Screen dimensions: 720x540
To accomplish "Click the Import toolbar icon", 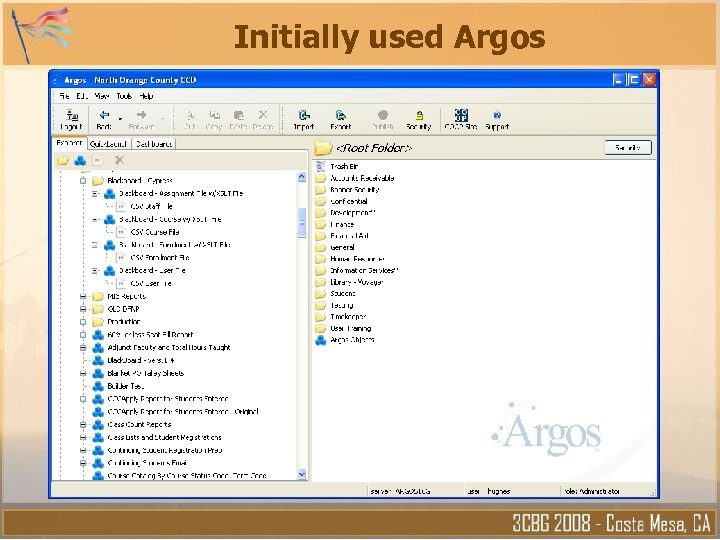I will pyautogui.click(x=304, y=115).
